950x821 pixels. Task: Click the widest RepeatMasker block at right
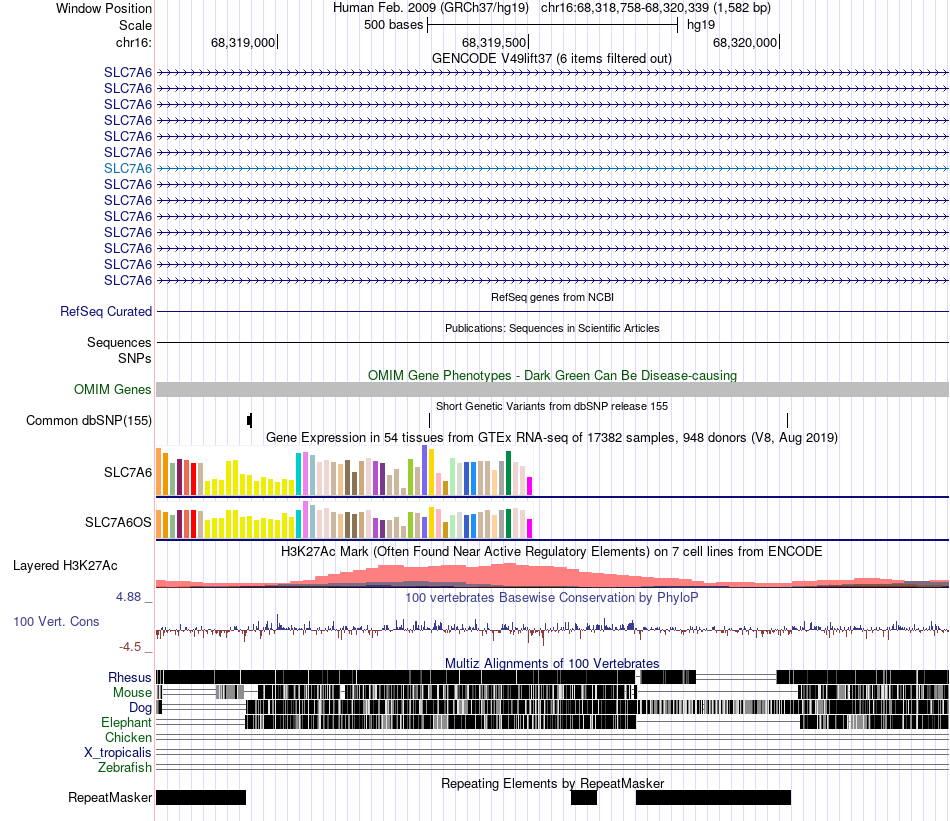coord(713,798)
